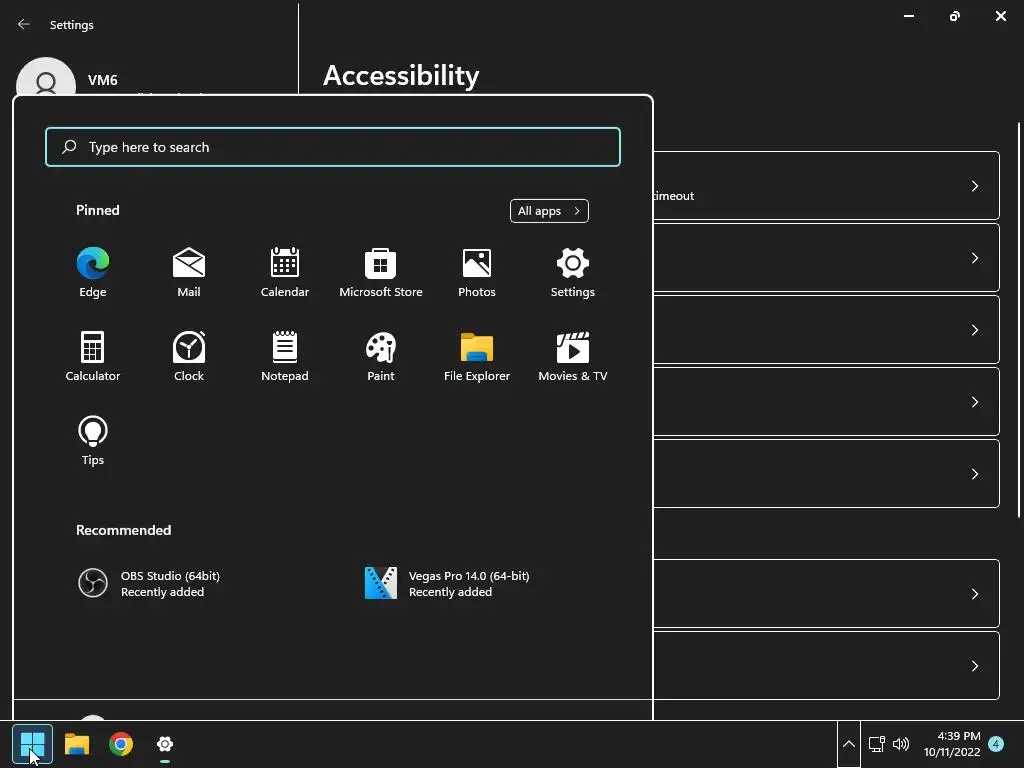Open the volume tray icon
The image size is (1024, 768).
901,744
